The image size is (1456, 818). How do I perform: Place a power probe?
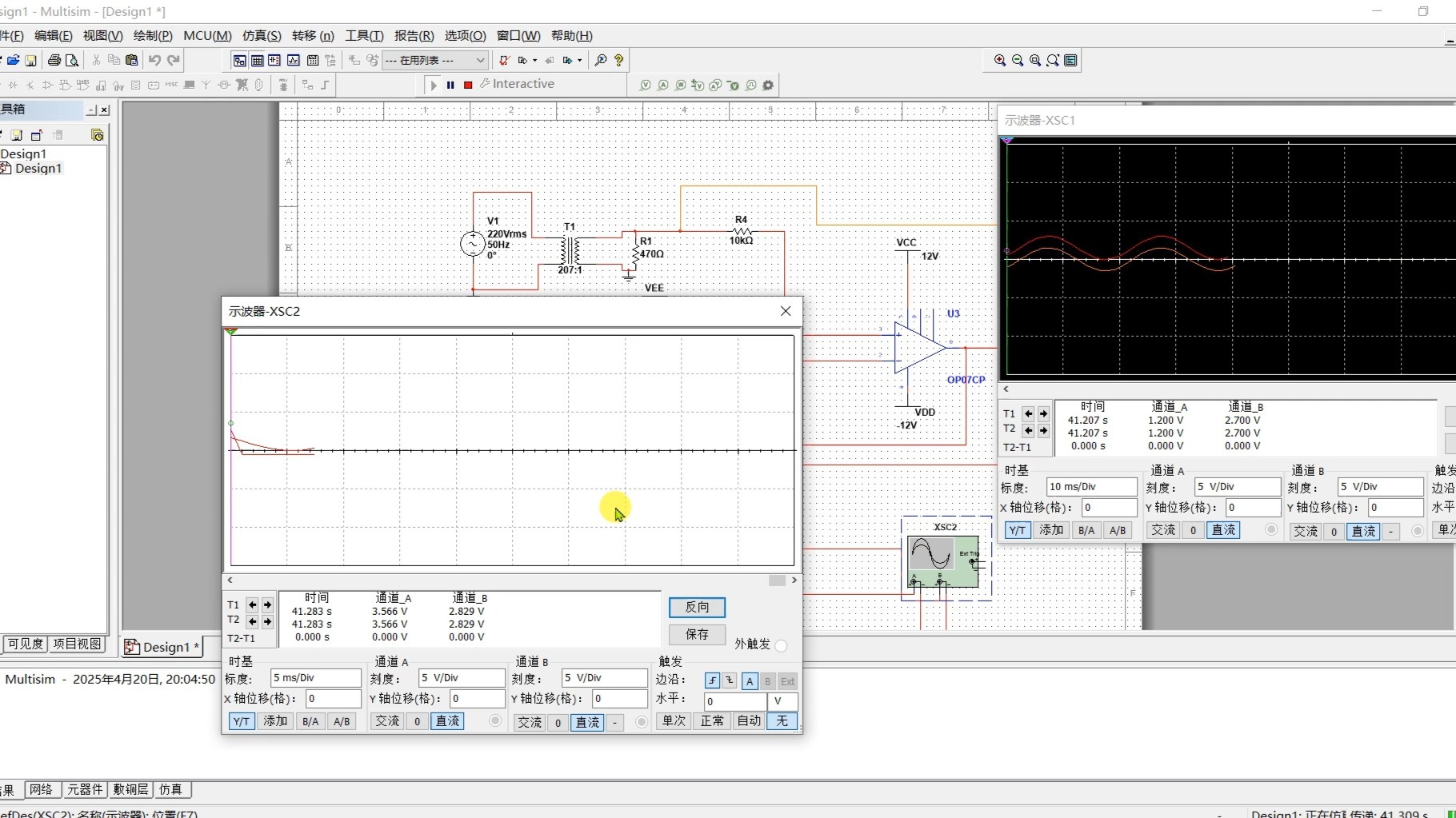680,86
